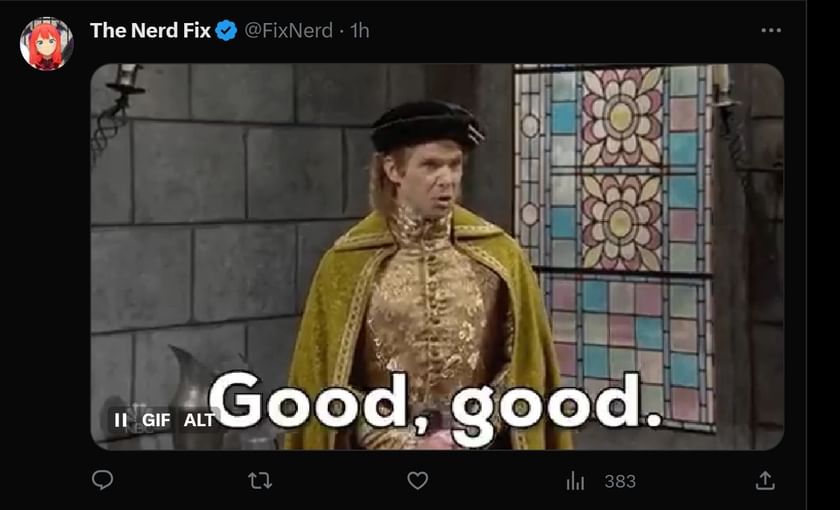Show the ALT image description

click(x=199, y=420)
